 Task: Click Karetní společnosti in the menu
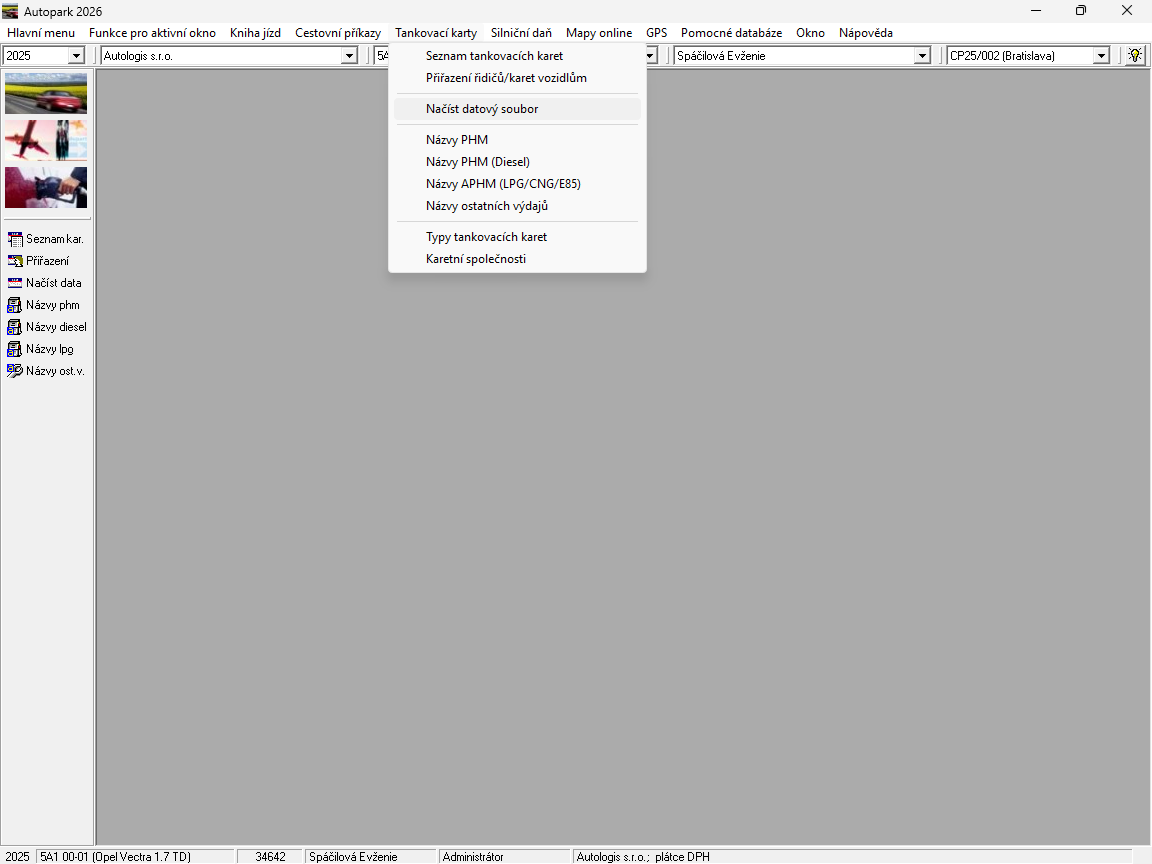click(x=475, y=259)
